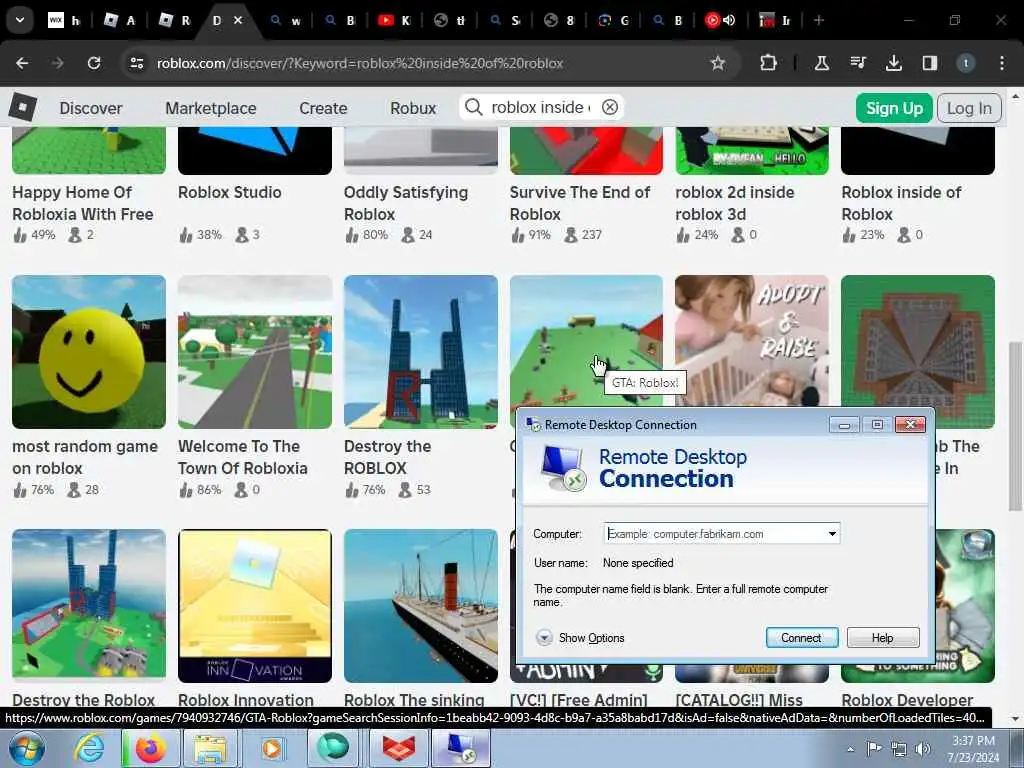Viewport: 1024px width, 768px height.
Task: Open Oddly Satisfying Roblox title link
Action: click(x=406, y=203)
